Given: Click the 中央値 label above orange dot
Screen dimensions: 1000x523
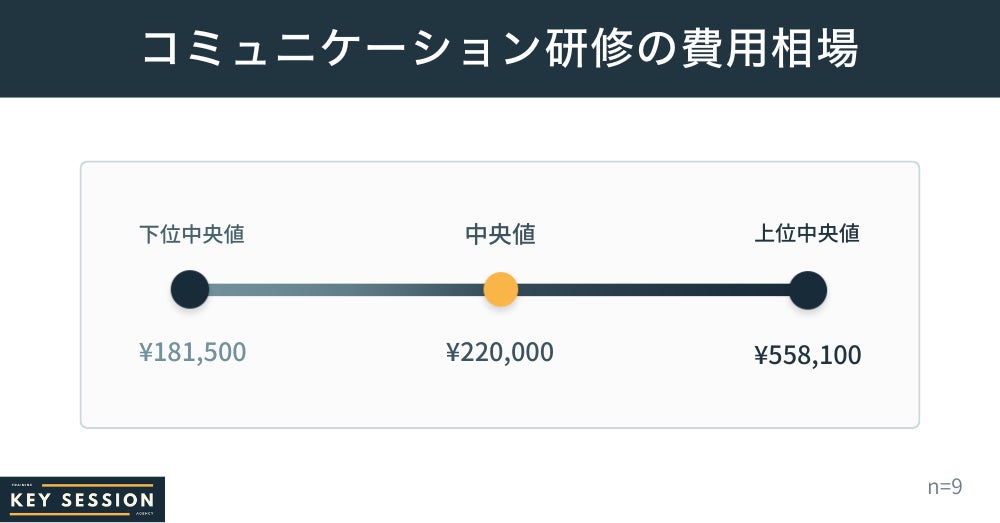Looking at the screenshot, I should point(500,234).
